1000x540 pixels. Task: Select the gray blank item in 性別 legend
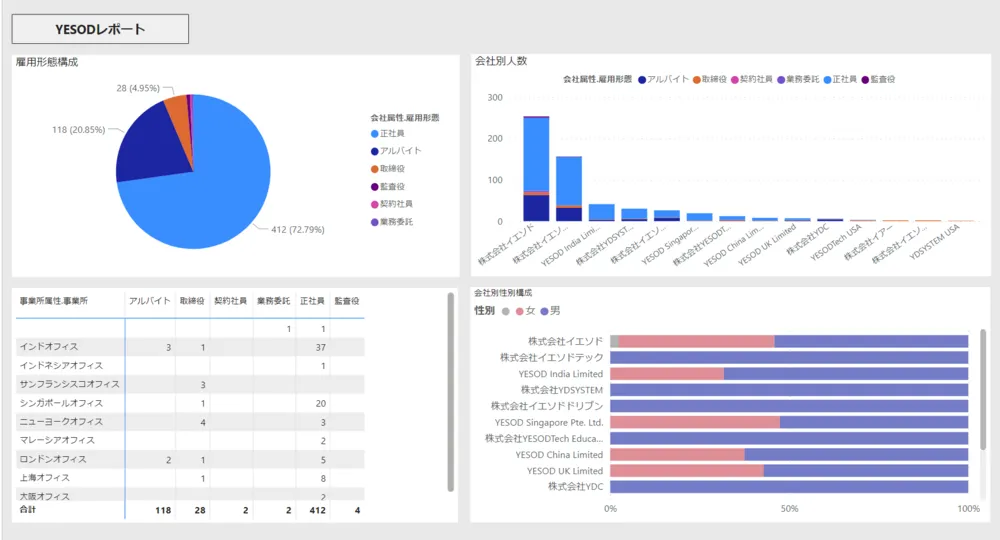pos(506,311)
